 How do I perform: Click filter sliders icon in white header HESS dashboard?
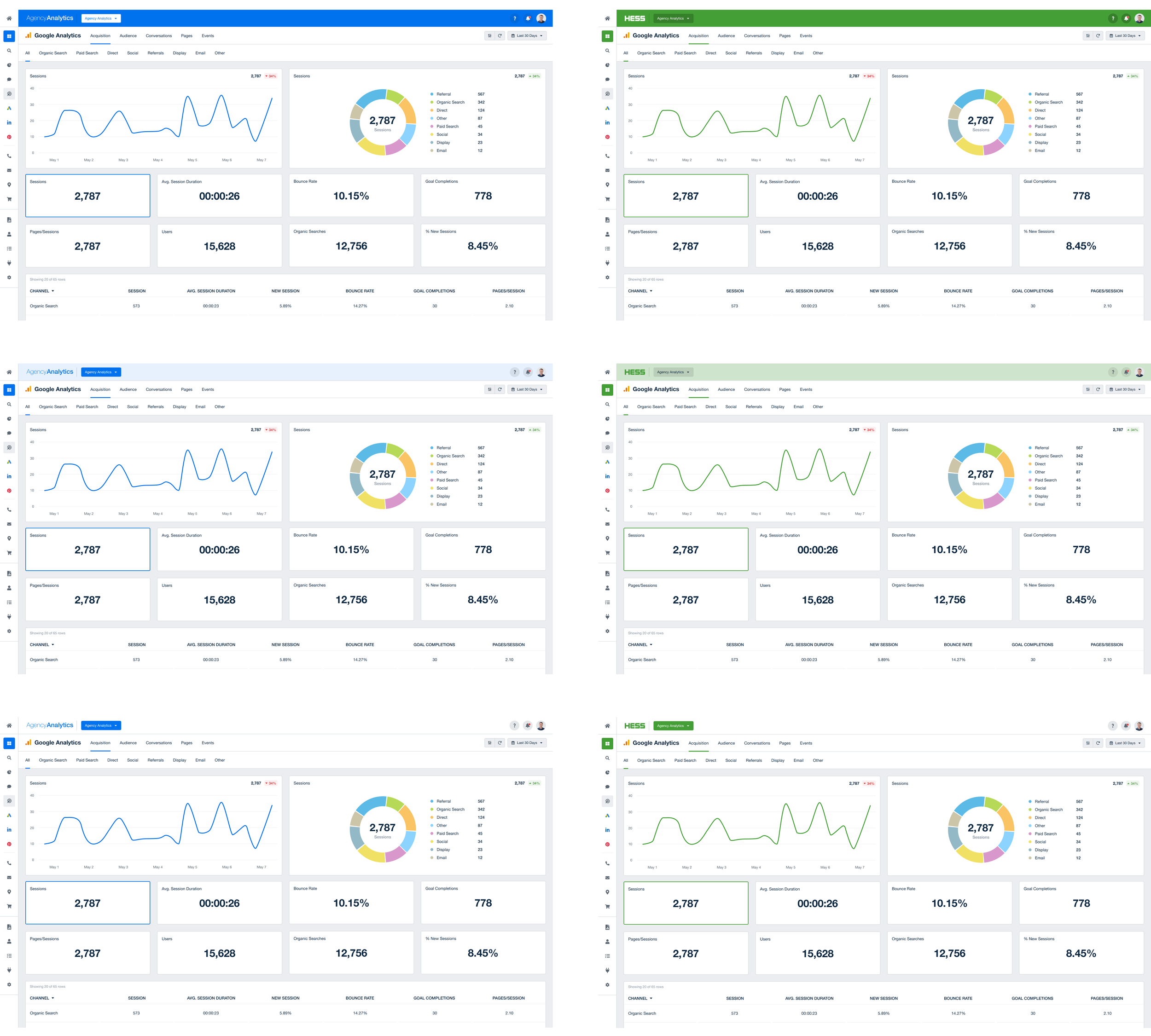tap(1087, 743)
